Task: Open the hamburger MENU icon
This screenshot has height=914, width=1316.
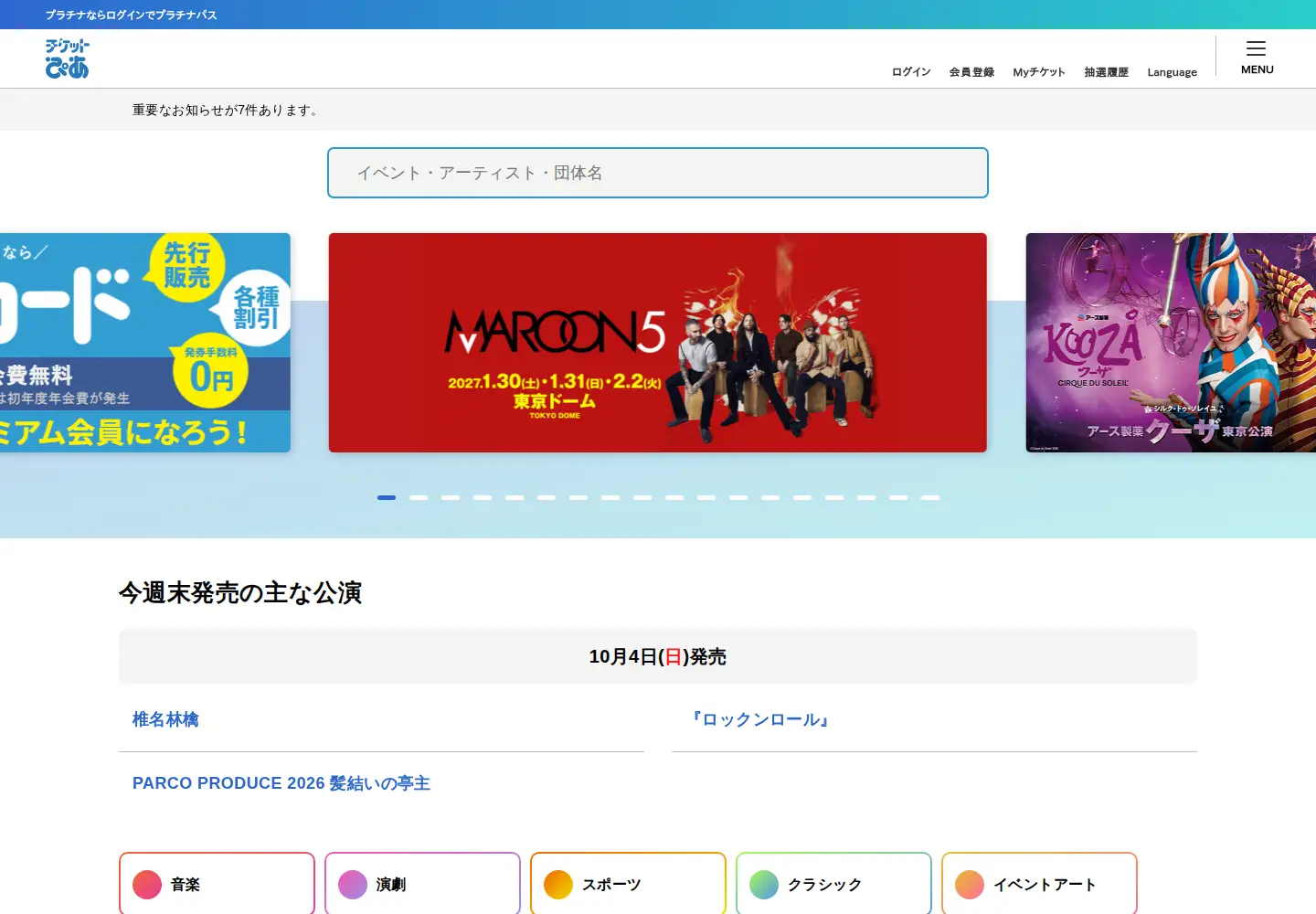Action: pyautogui.click(x=1257, y=57)
